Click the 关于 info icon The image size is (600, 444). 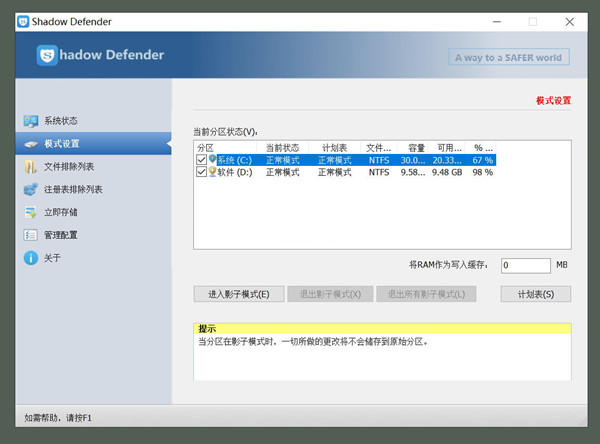31,258
